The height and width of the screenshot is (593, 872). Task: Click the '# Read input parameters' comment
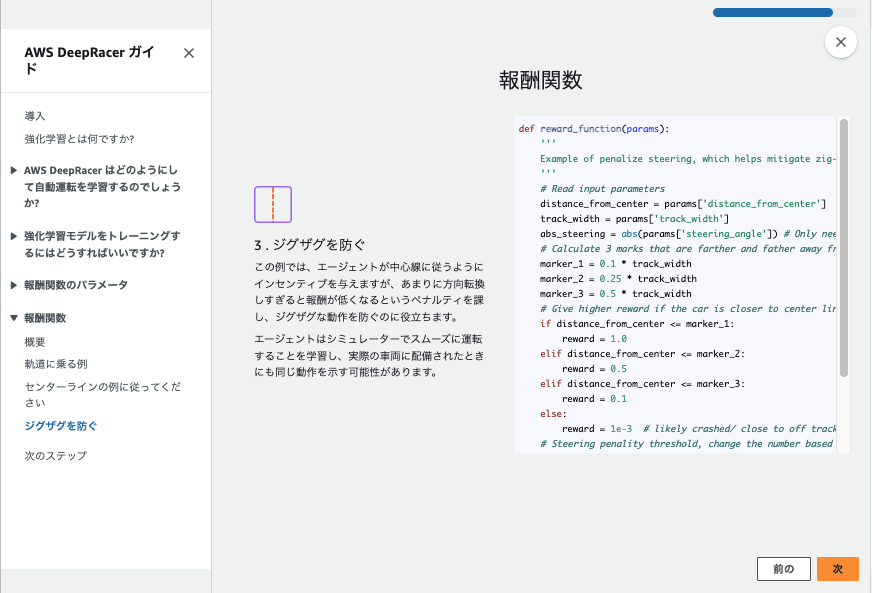click(x=602, y=189)
